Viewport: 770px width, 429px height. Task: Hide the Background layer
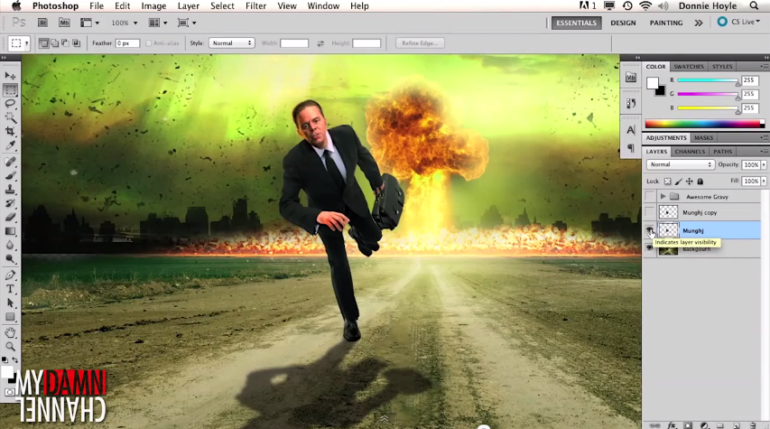pos(650,249)
